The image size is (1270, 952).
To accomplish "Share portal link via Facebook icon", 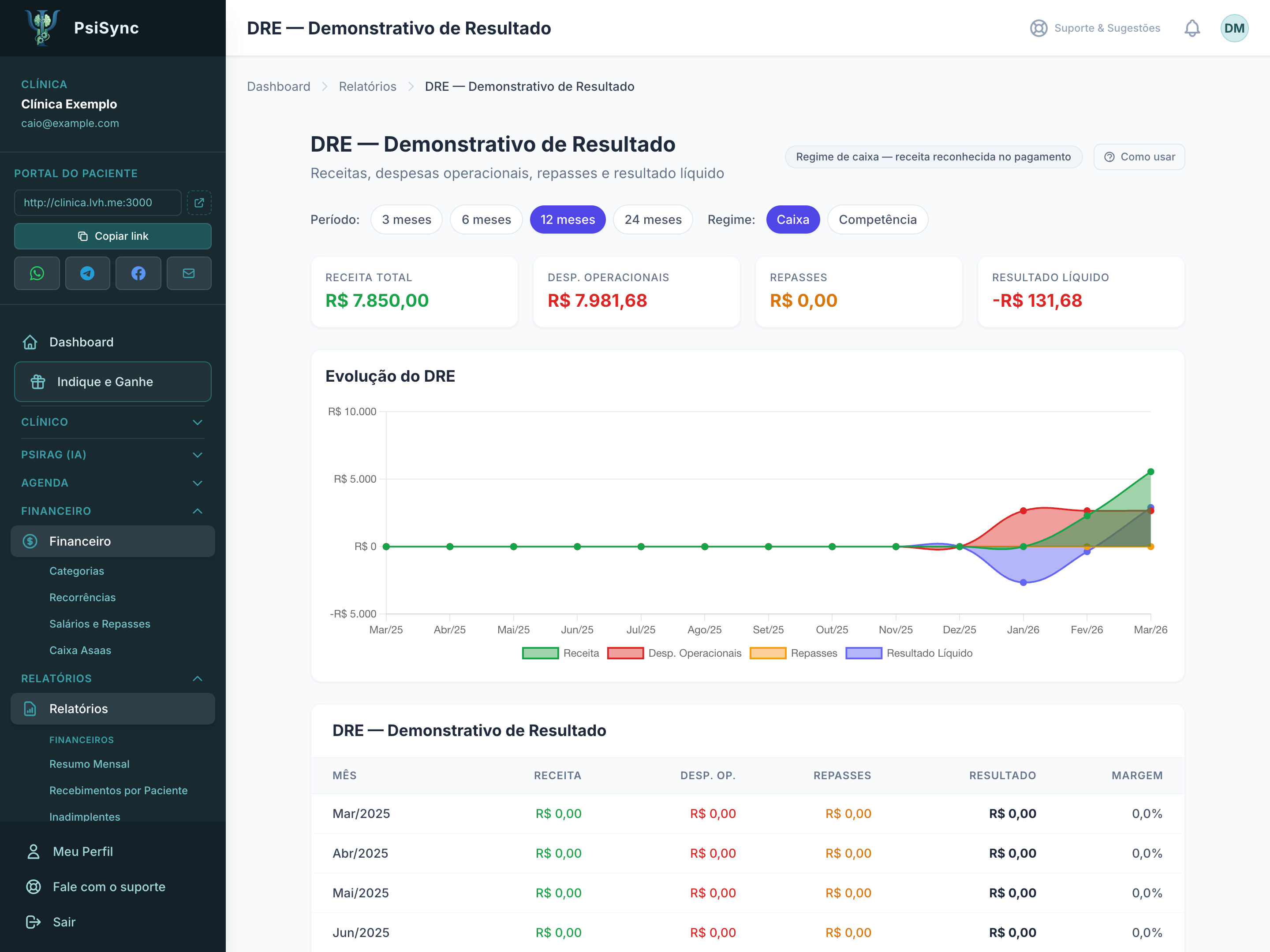I will [x=138, y=273].
